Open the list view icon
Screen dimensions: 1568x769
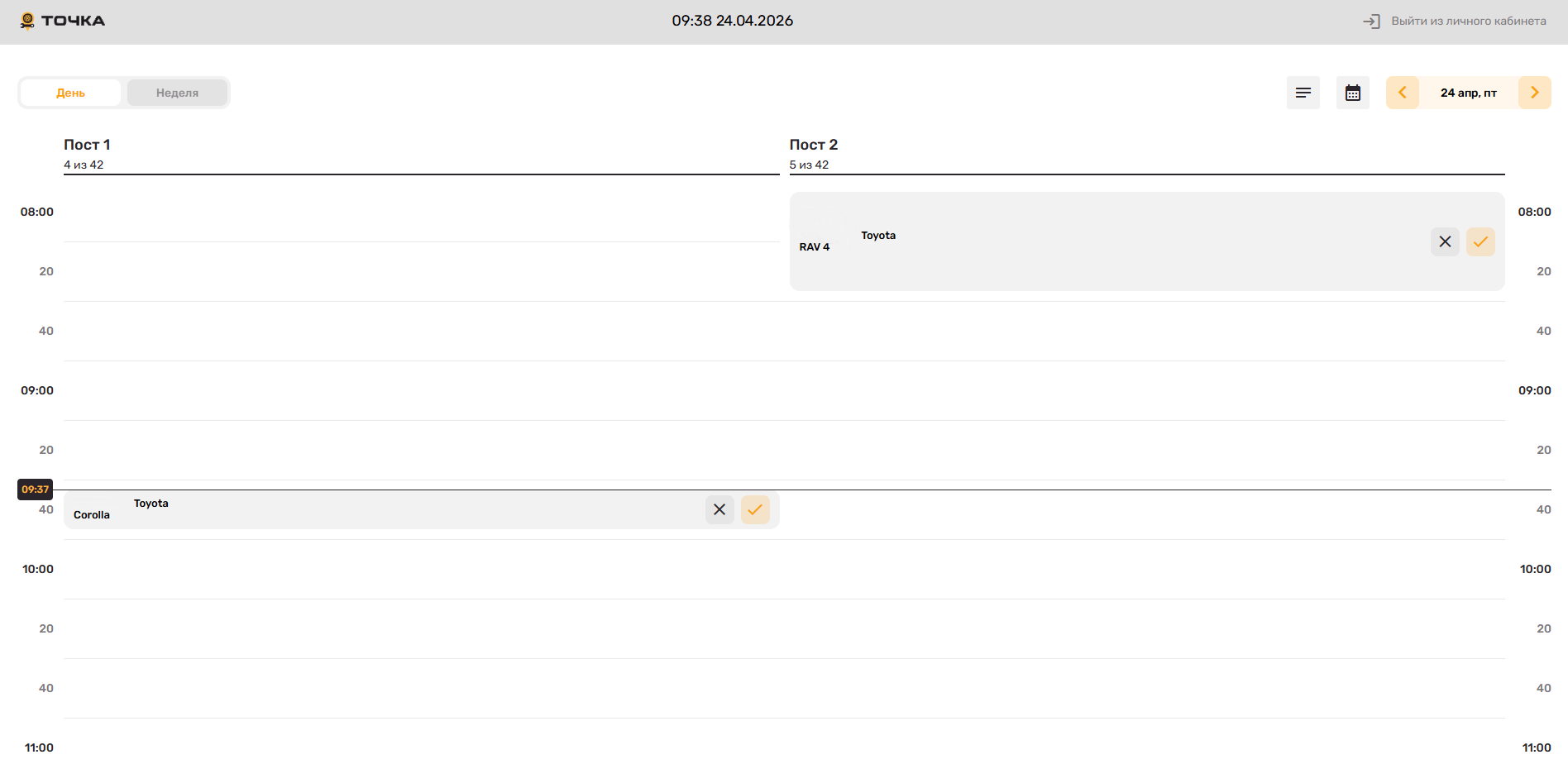coord(1303,93)
